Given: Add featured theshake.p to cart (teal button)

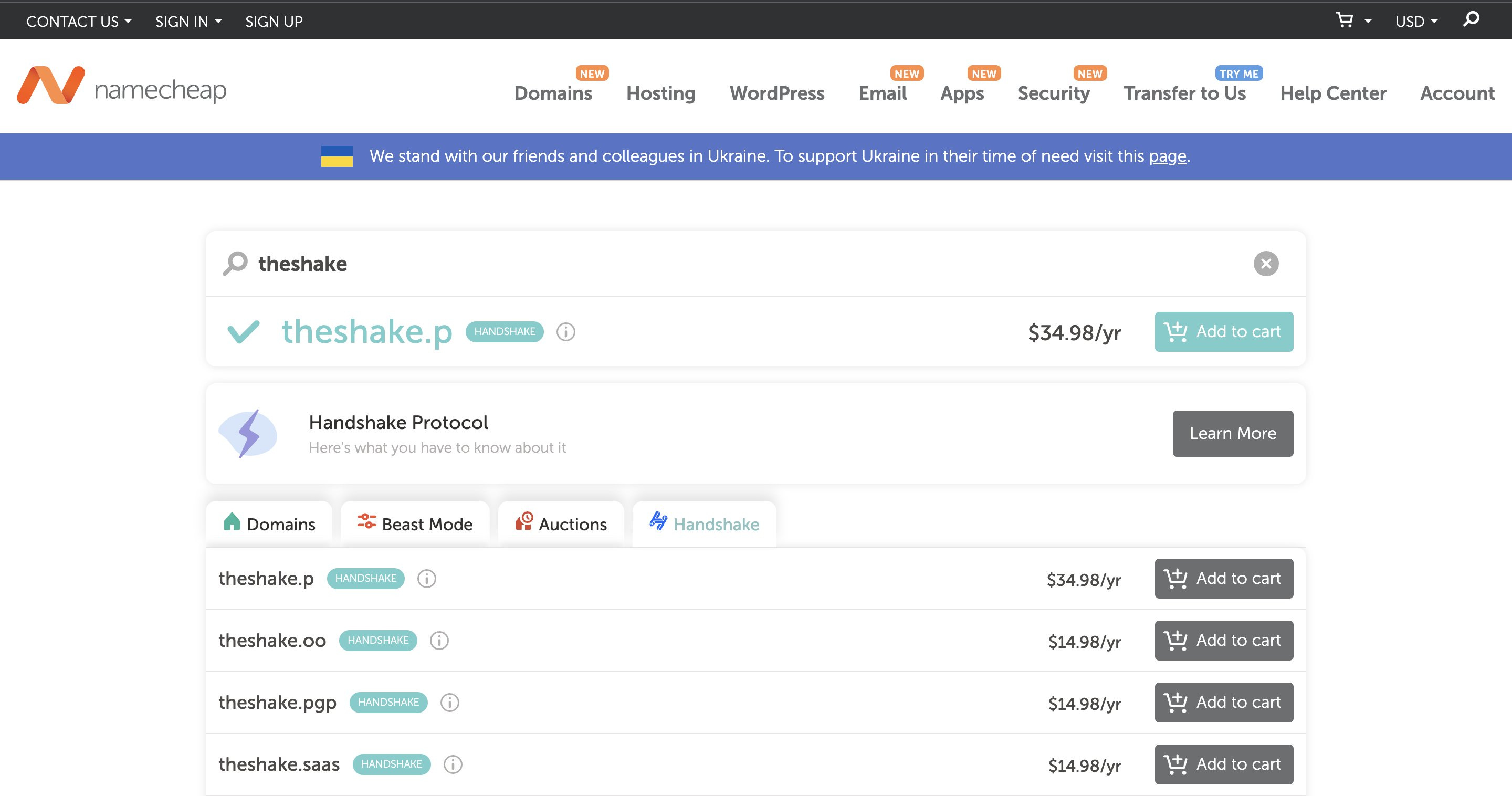Looking at the screenshot, I should tap(1224, 332).
